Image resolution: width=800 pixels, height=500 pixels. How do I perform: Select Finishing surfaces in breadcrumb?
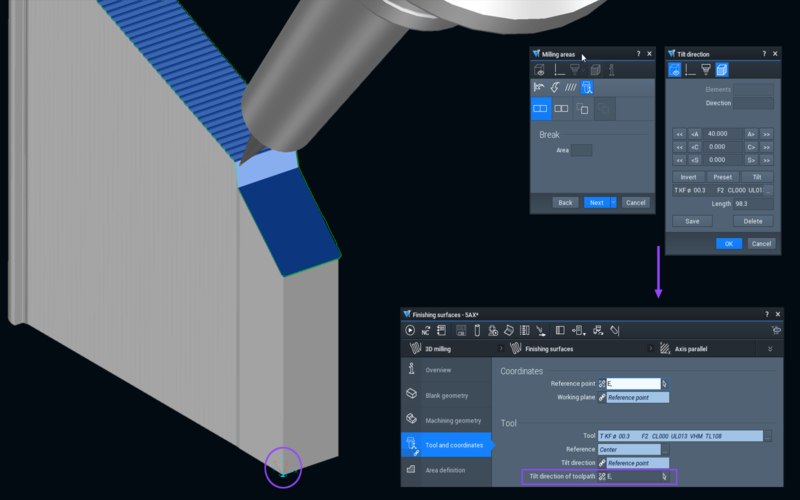(549, 349)
